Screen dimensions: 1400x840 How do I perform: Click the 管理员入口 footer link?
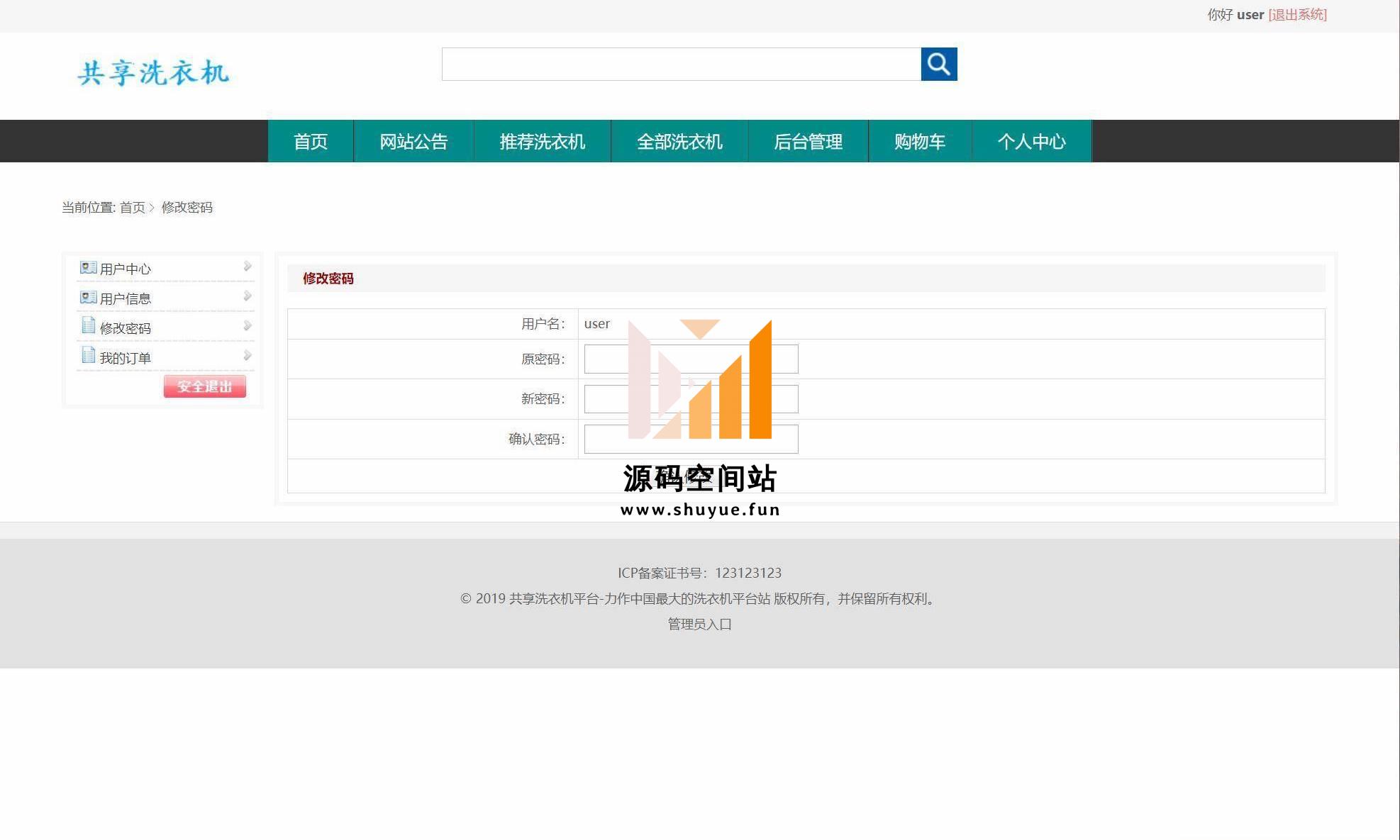click(699, 624)
